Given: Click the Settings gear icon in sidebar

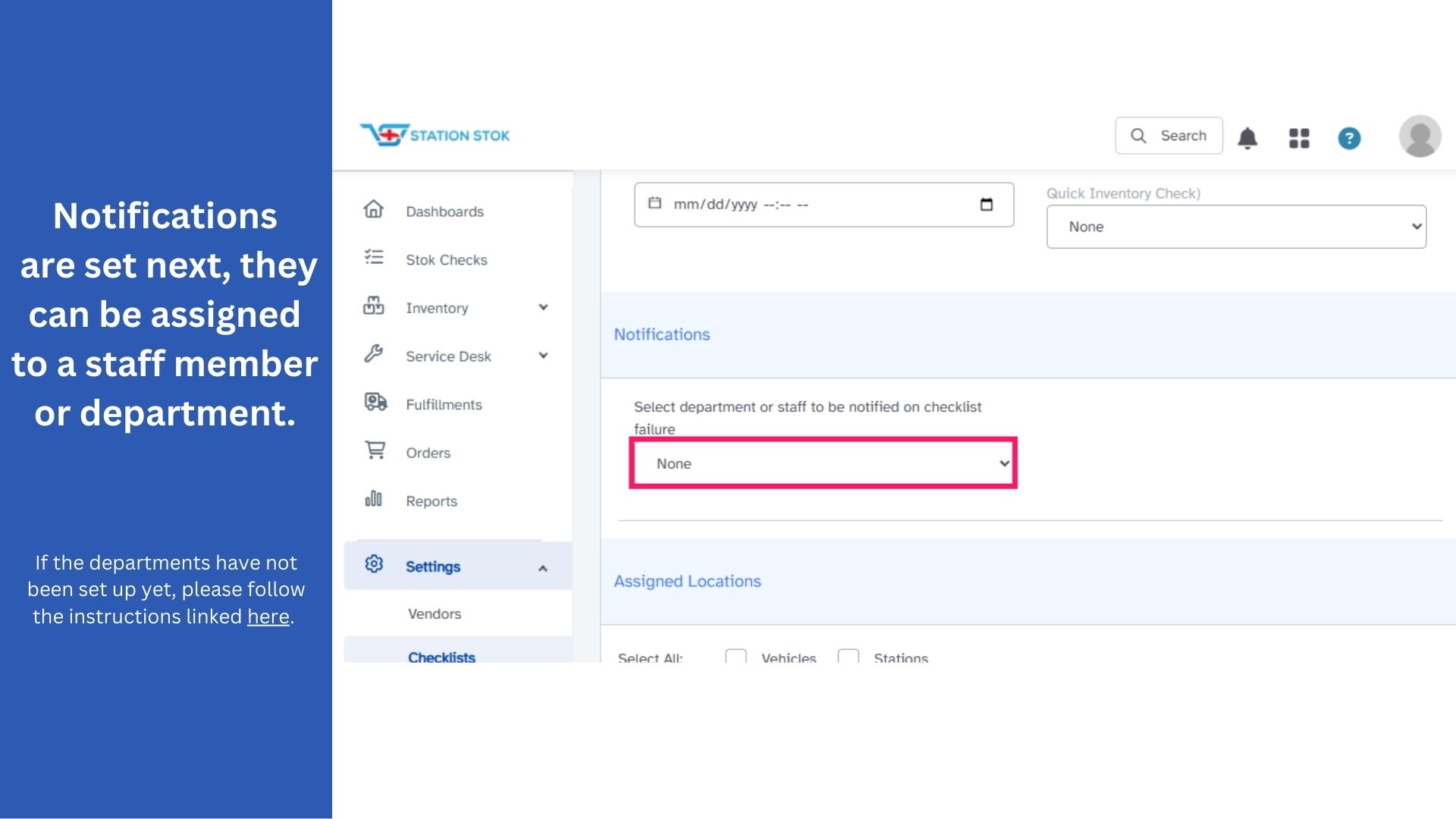Looking at the screenshot, I should pos(374,564).
